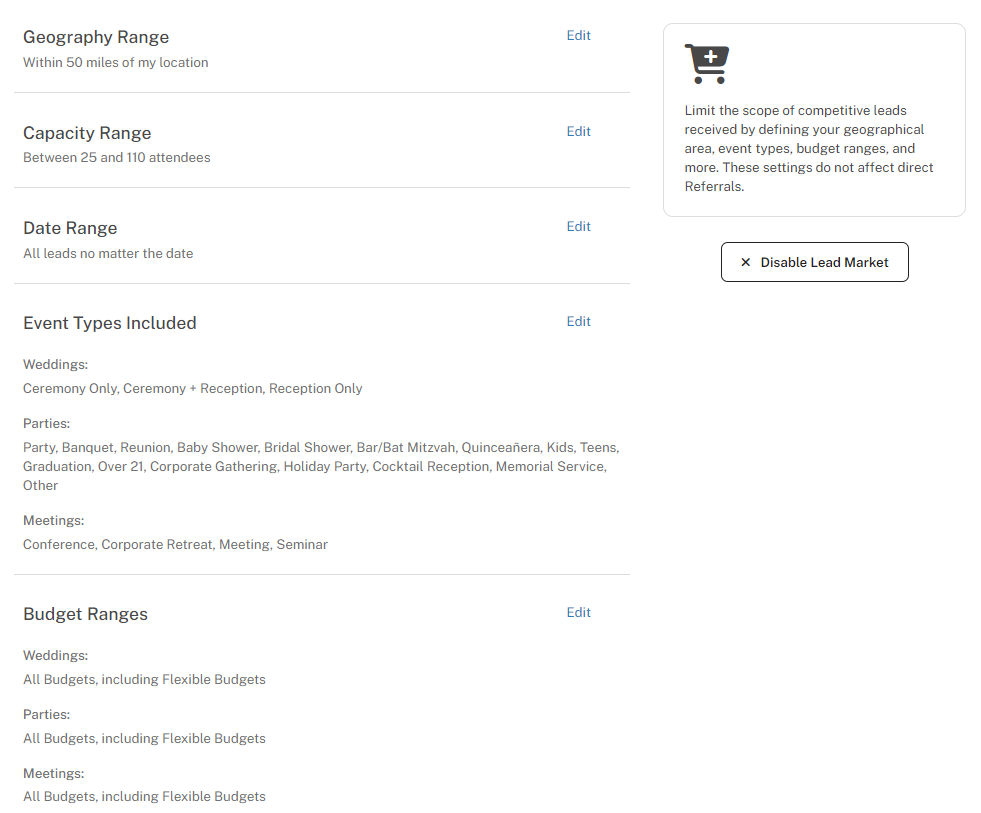Viewport: 981px width, 813px height.
Task: Click the Event Types Included heading
Action: [110, 324]
